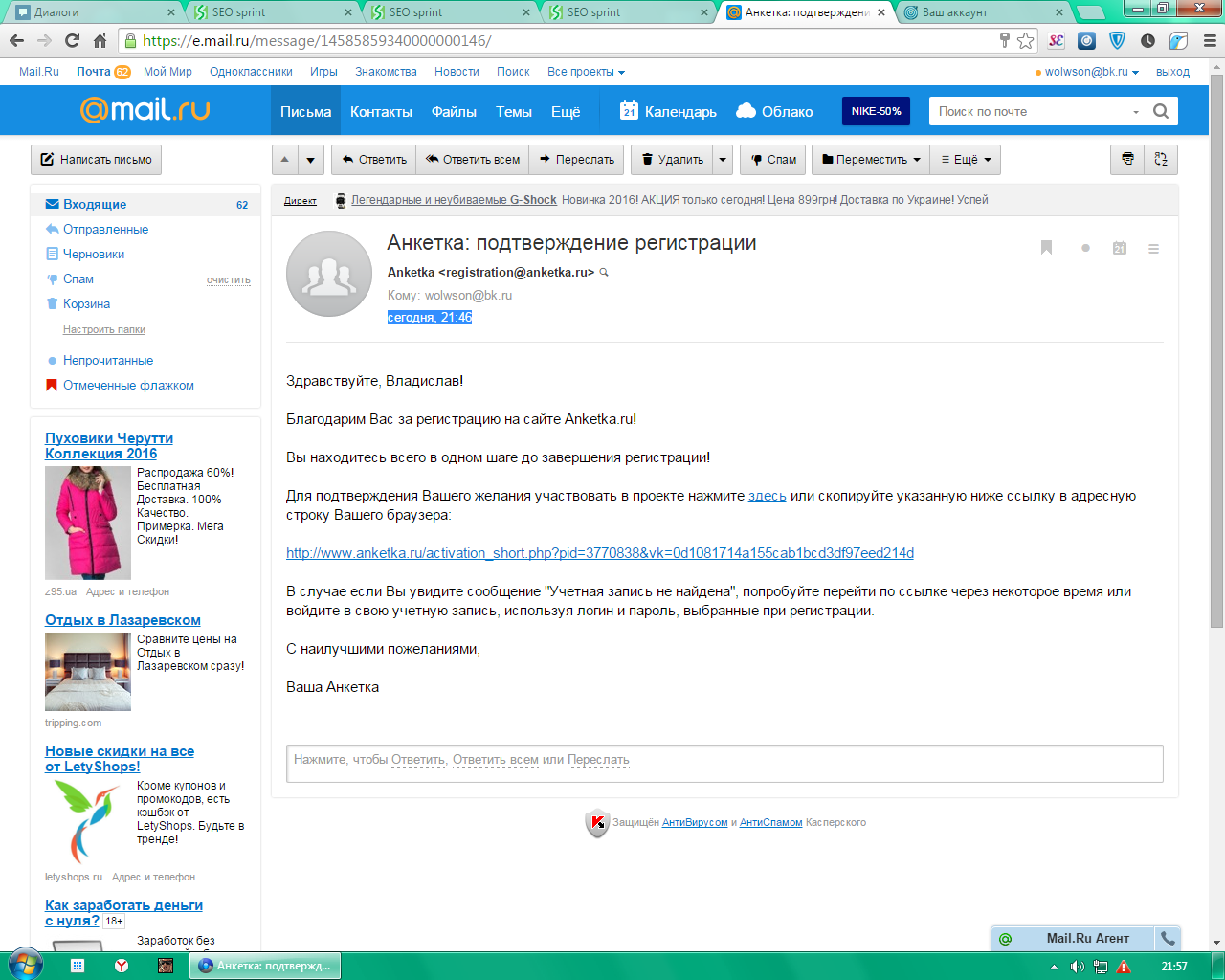Open the Темы tab
Viewport: 1225px width, 980px height.
[514, 111]
